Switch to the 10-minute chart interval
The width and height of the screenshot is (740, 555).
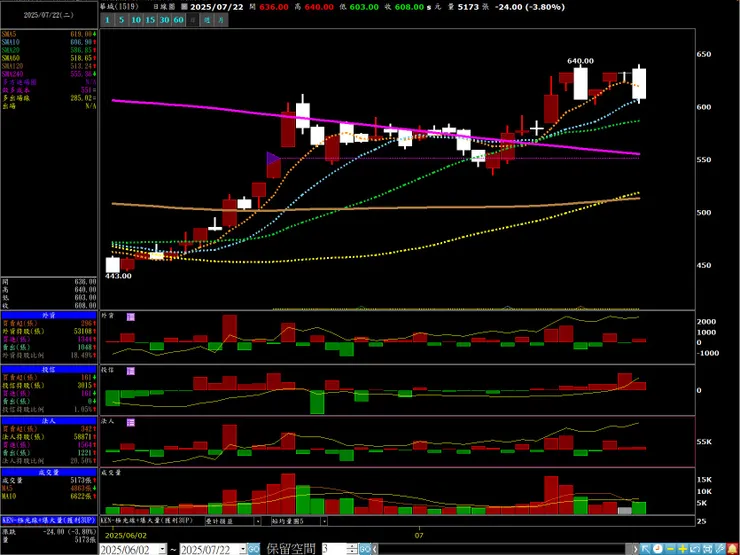136,20
